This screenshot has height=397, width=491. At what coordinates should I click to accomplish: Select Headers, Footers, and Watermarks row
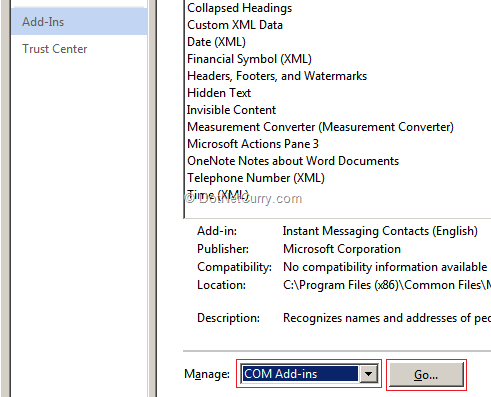pyautogui.click(x=277, y=76)
